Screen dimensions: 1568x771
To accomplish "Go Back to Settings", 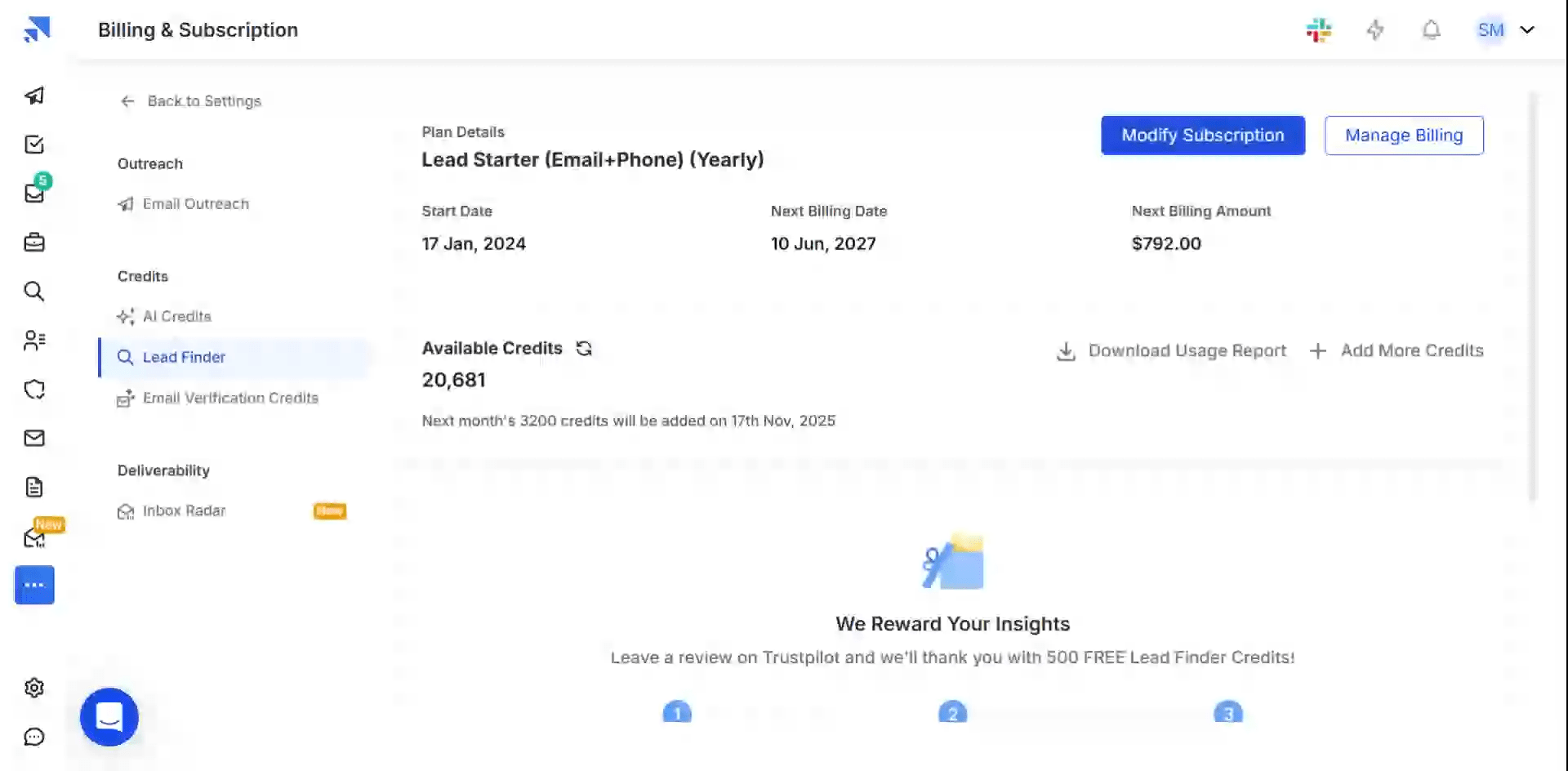I will coord(191,101).
